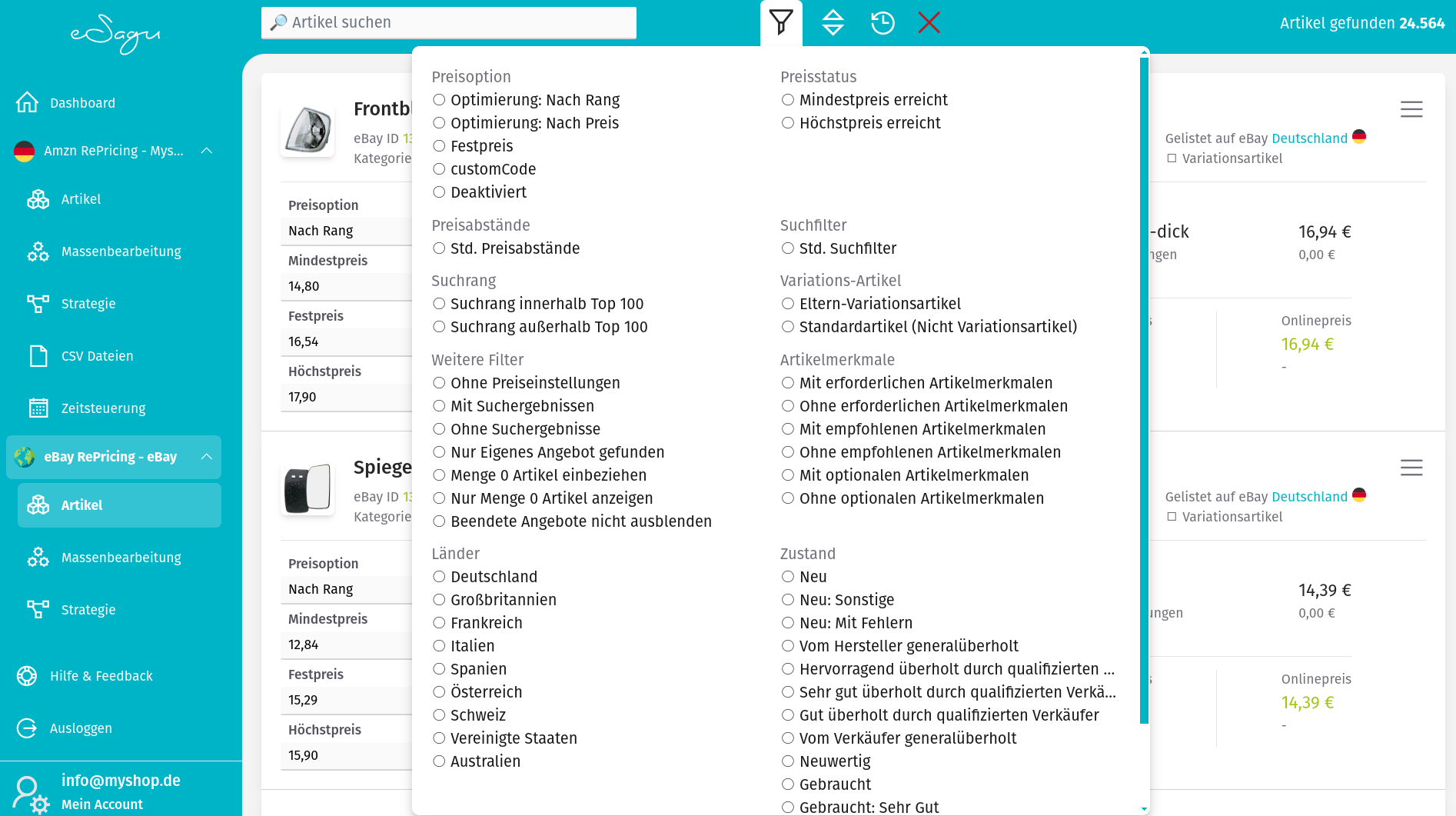Open Amazon Strategie icon
This screenshot has width=1456, height=816.
[x=38, y=304]
